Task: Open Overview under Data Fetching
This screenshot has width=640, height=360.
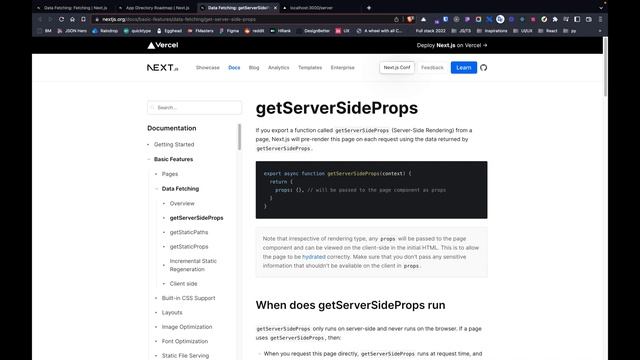Action: click(x=182, y=203)
